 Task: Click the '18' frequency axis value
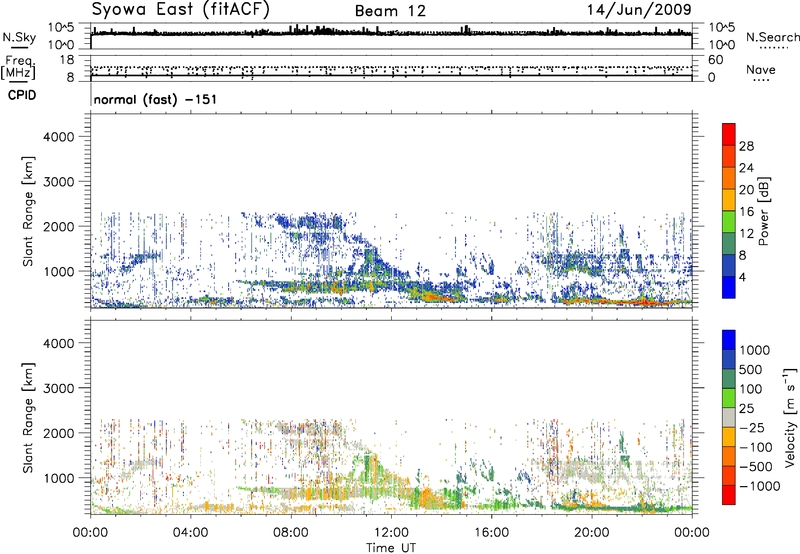click(67, 60)
